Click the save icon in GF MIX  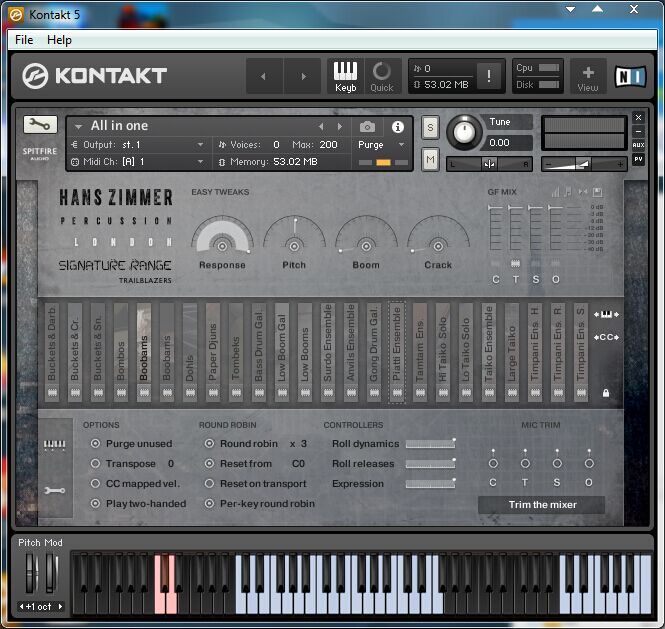pyautogui.click(x=597, y=193)
